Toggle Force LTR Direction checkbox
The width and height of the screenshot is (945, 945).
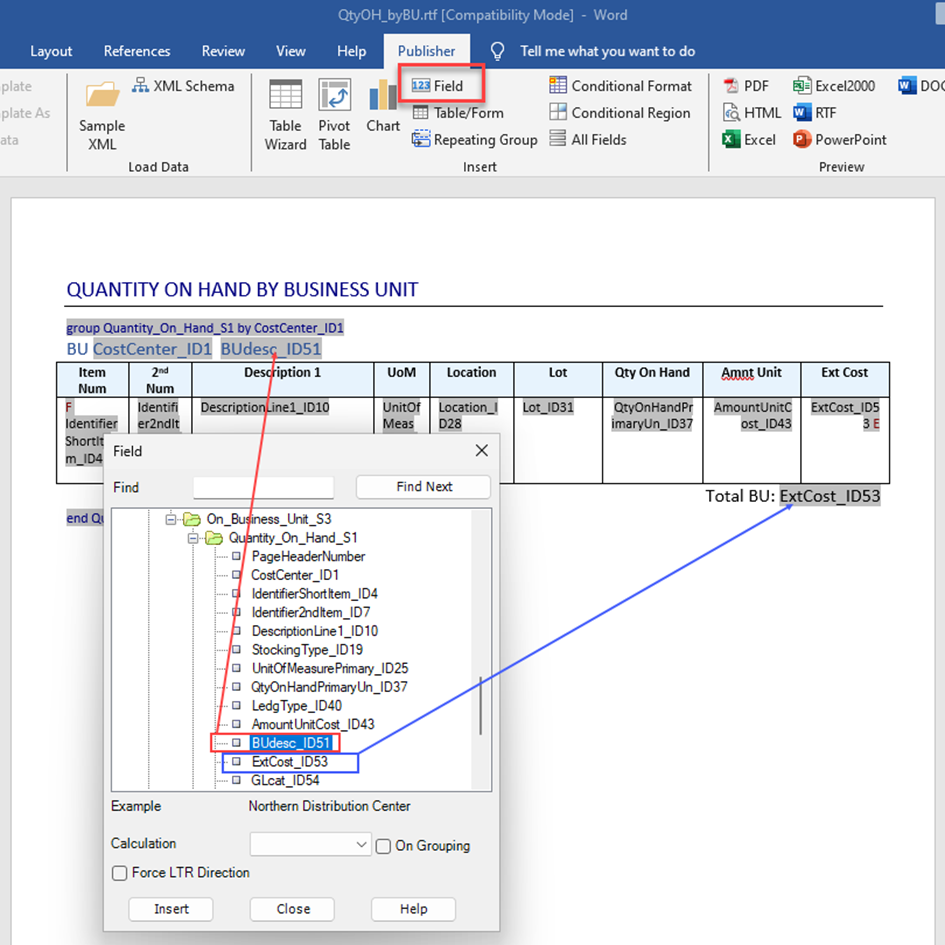[119, 873]
